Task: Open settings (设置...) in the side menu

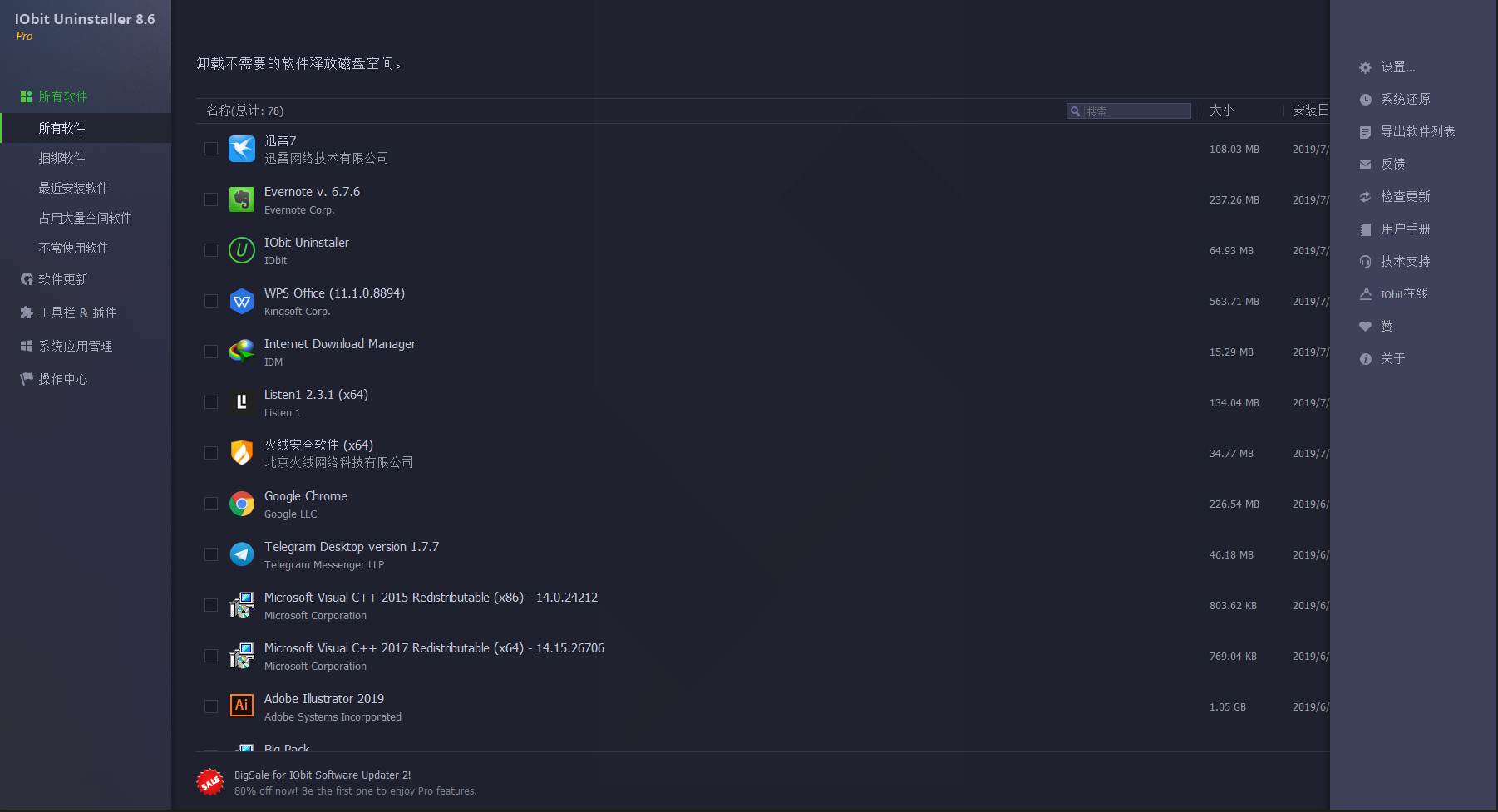Action: pyautogui.click(x=1397, y=67)
